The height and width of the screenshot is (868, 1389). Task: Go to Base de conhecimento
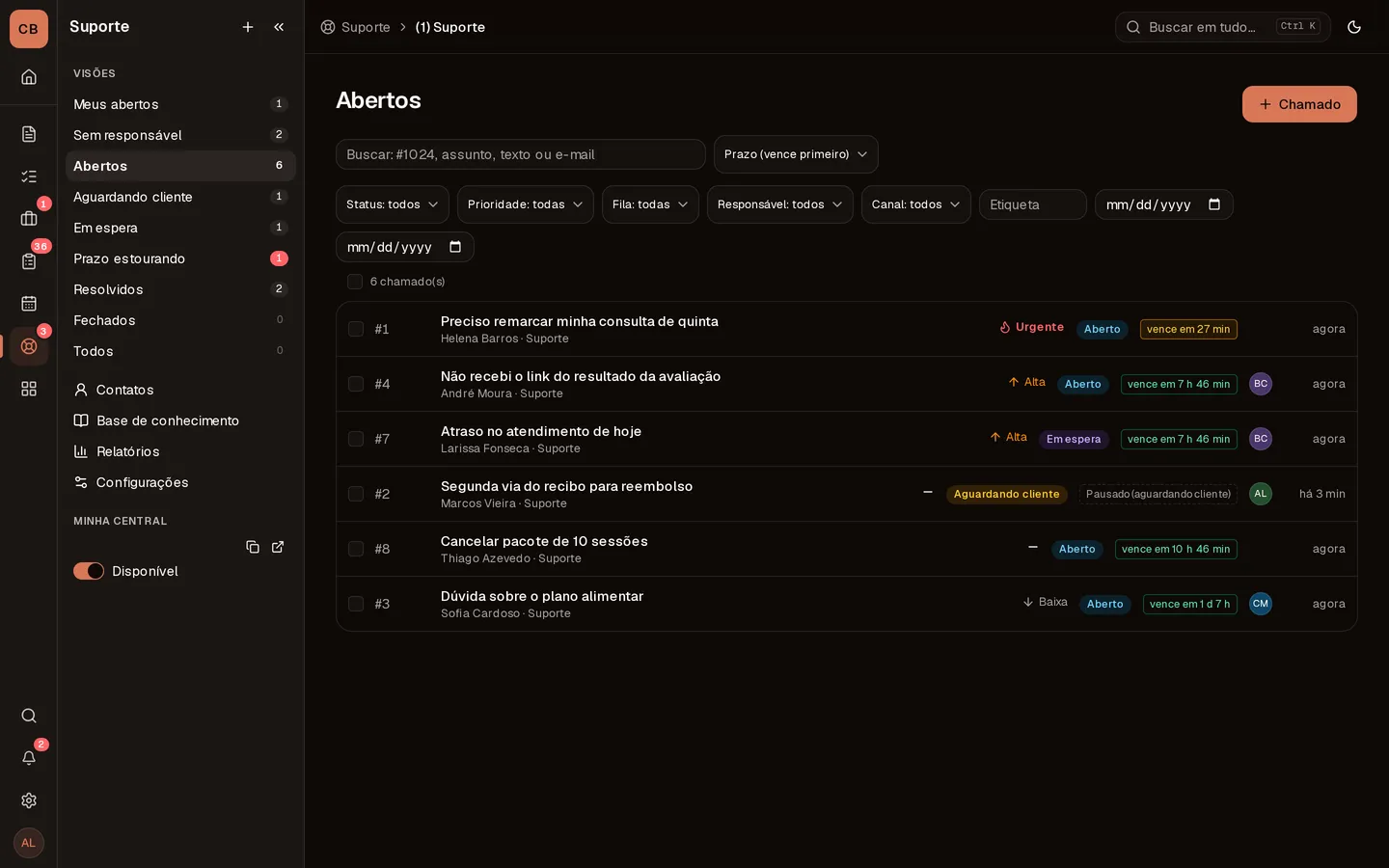(180, 420)
